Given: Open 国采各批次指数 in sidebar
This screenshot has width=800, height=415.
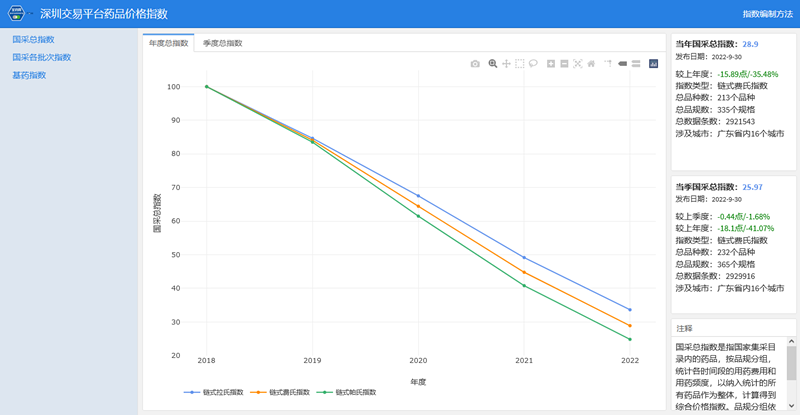Looking at the screenshot, I should click(x=41, y=57).
